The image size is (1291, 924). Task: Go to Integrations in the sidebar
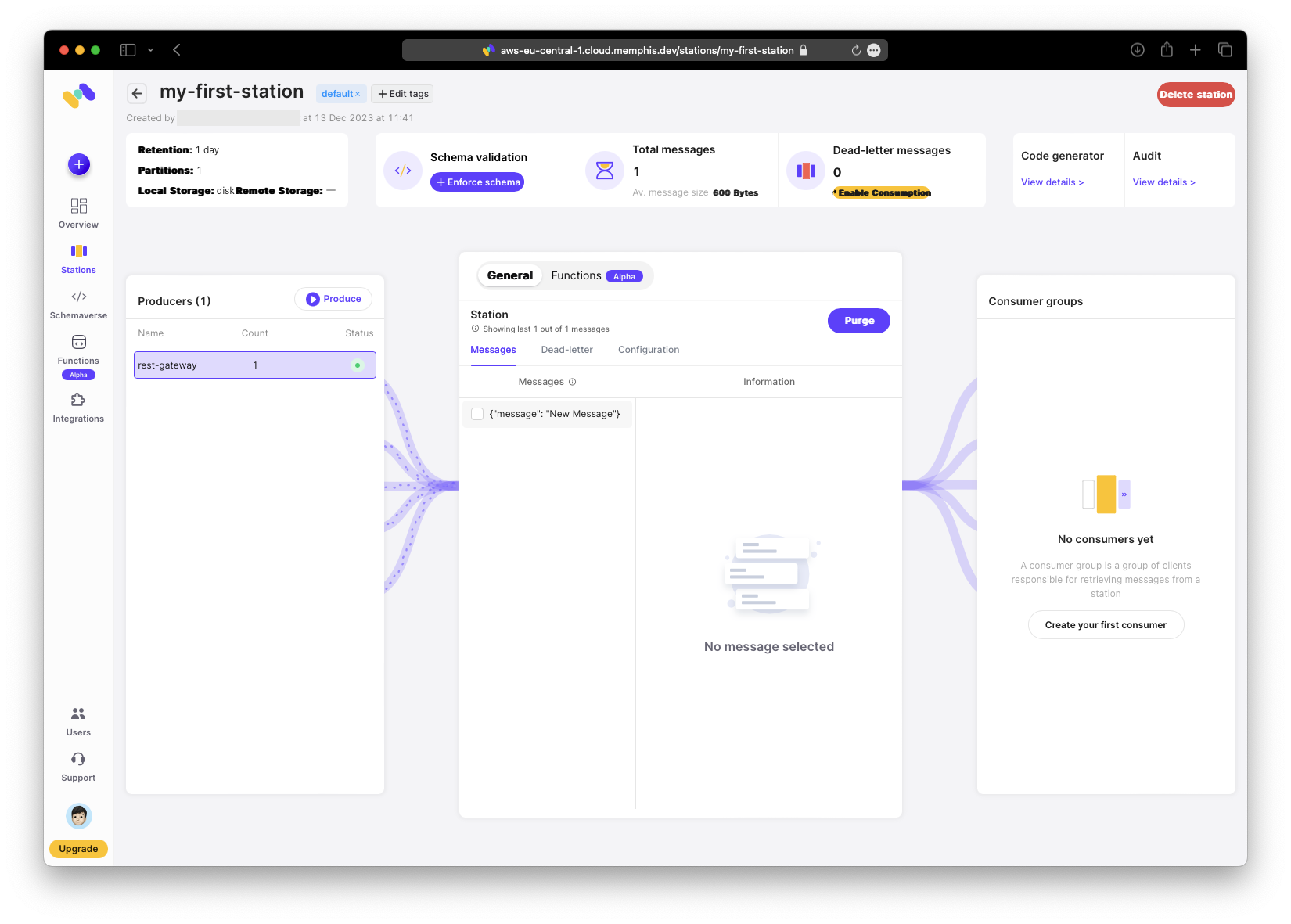78,407
